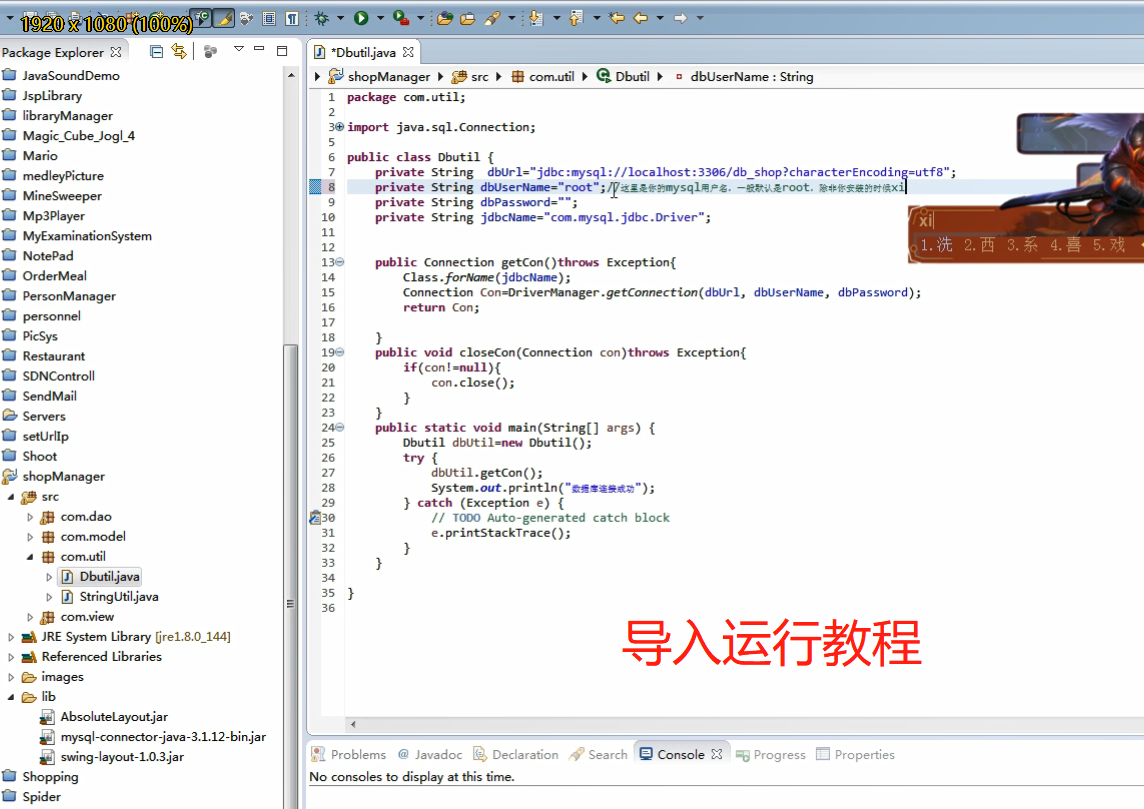Screen dimensions: 1144x809
Task: Expand com.view package in tree
Action: click(x=30, y=617)
